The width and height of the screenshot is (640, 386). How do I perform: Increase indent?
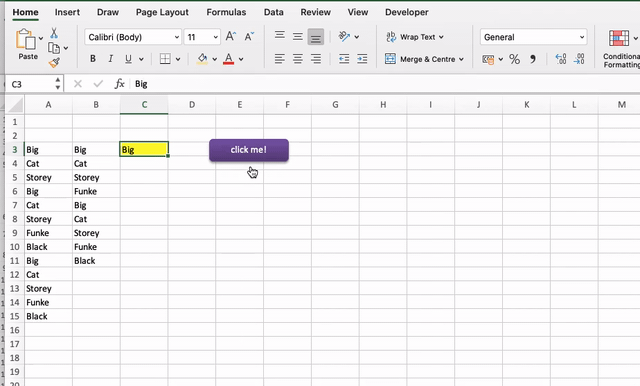362,59
